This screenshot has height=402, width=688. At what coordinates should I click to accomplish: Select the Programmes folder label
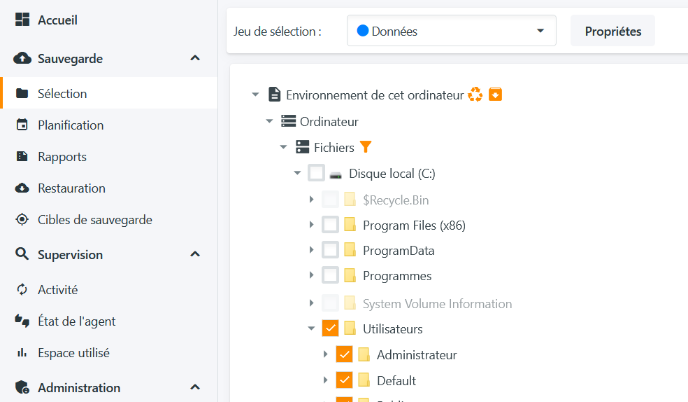(x=397, y=276)
